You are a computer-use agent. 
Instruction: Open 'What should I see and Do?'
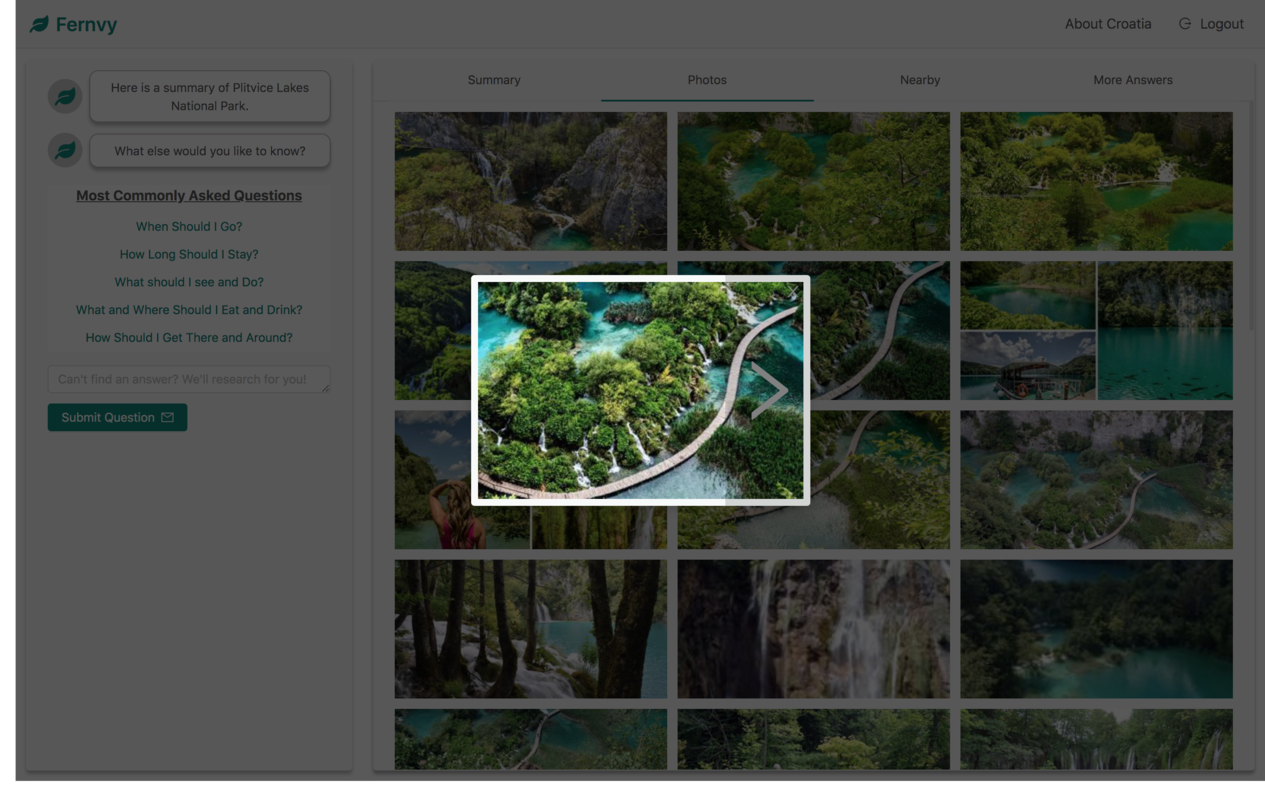coord(188,282)
